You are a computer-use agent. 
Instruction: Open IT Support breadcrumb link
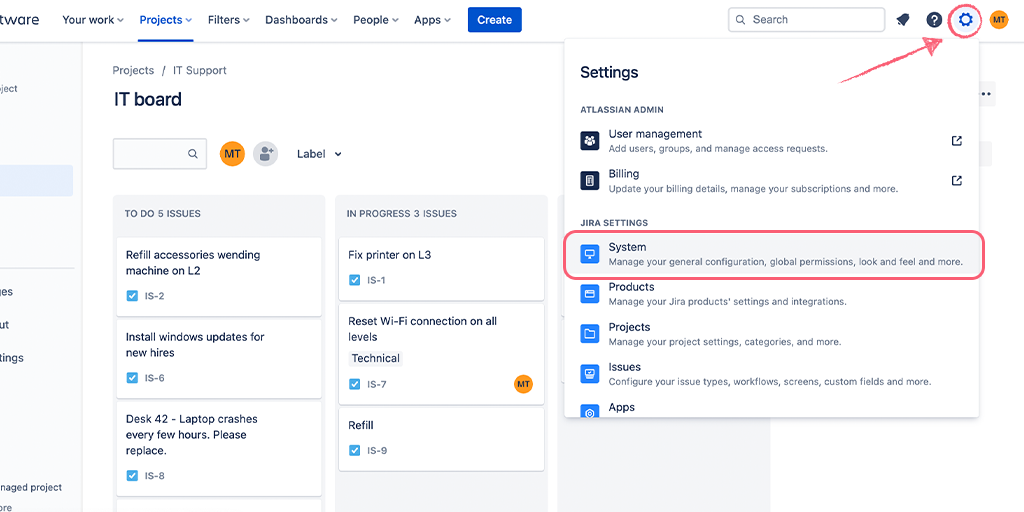tap(200, 70)
